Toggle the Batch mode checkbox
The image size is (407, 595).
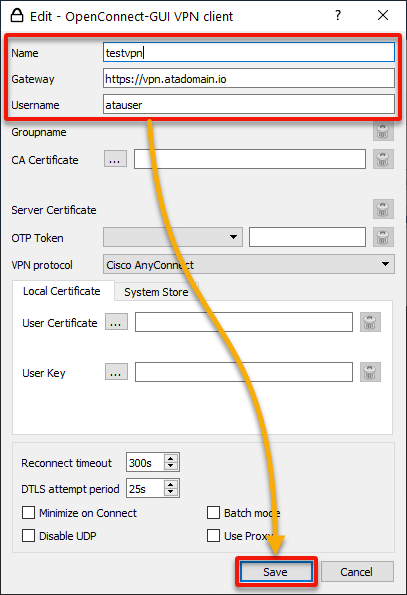tap(214, 513)
